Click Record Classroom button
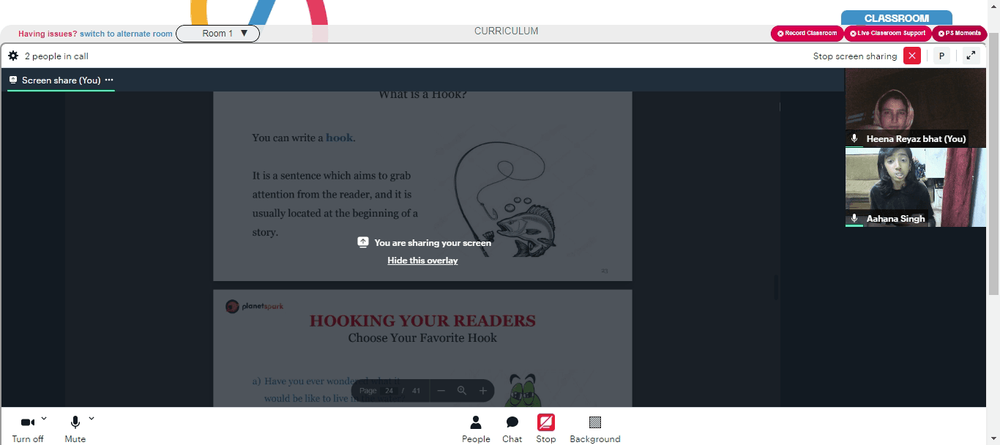 click(807, 33)
